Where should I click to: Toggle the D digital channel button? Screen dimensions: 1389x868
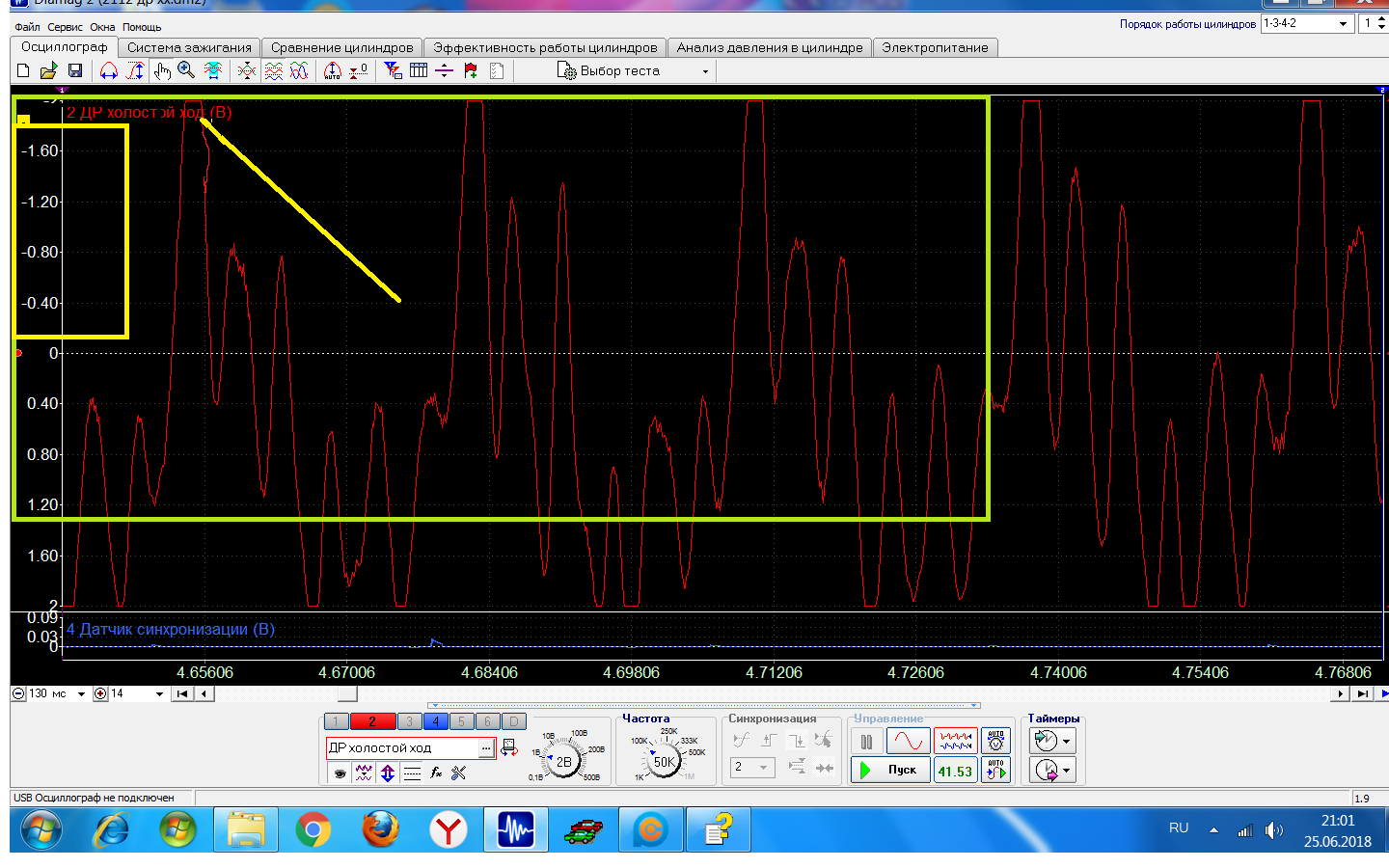pos(514,721)
